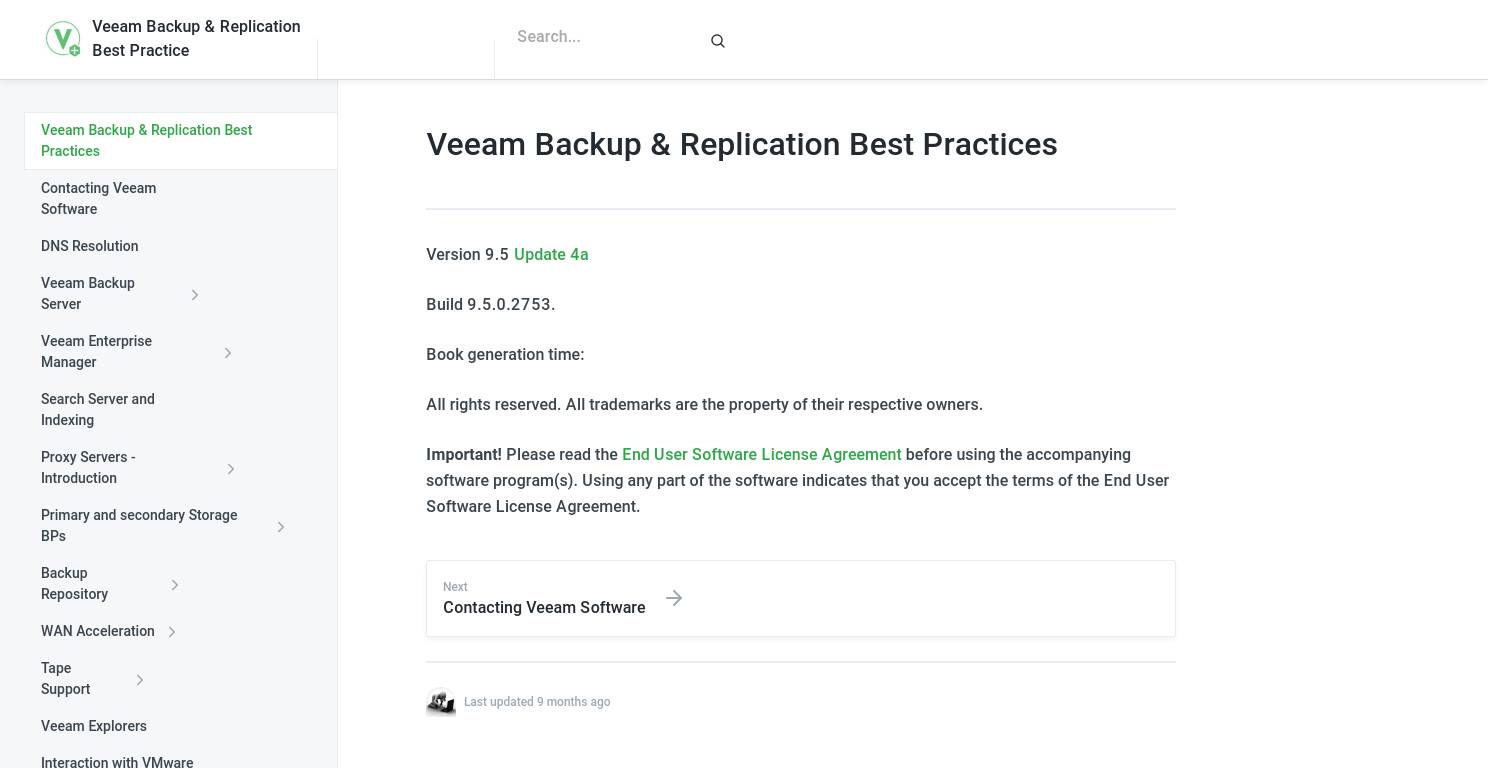Click the Next: Contacting Veeam Software card
The height and width of the screenshot is (768, 1488).
point(800,598)
